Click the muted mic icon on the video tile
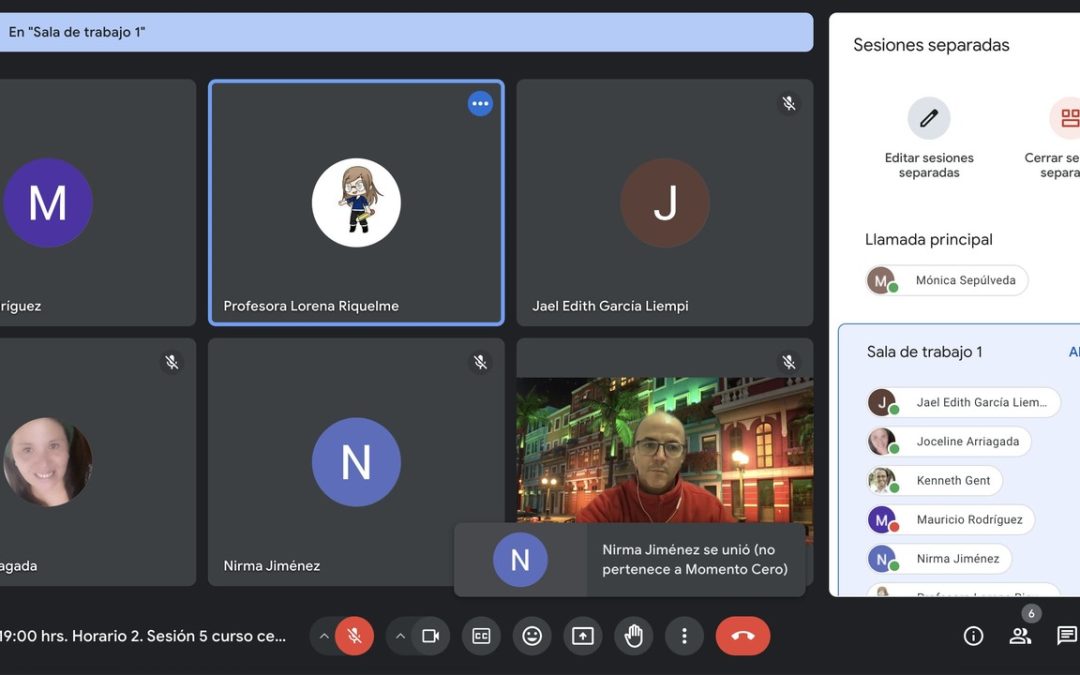 tap(789, 362)
